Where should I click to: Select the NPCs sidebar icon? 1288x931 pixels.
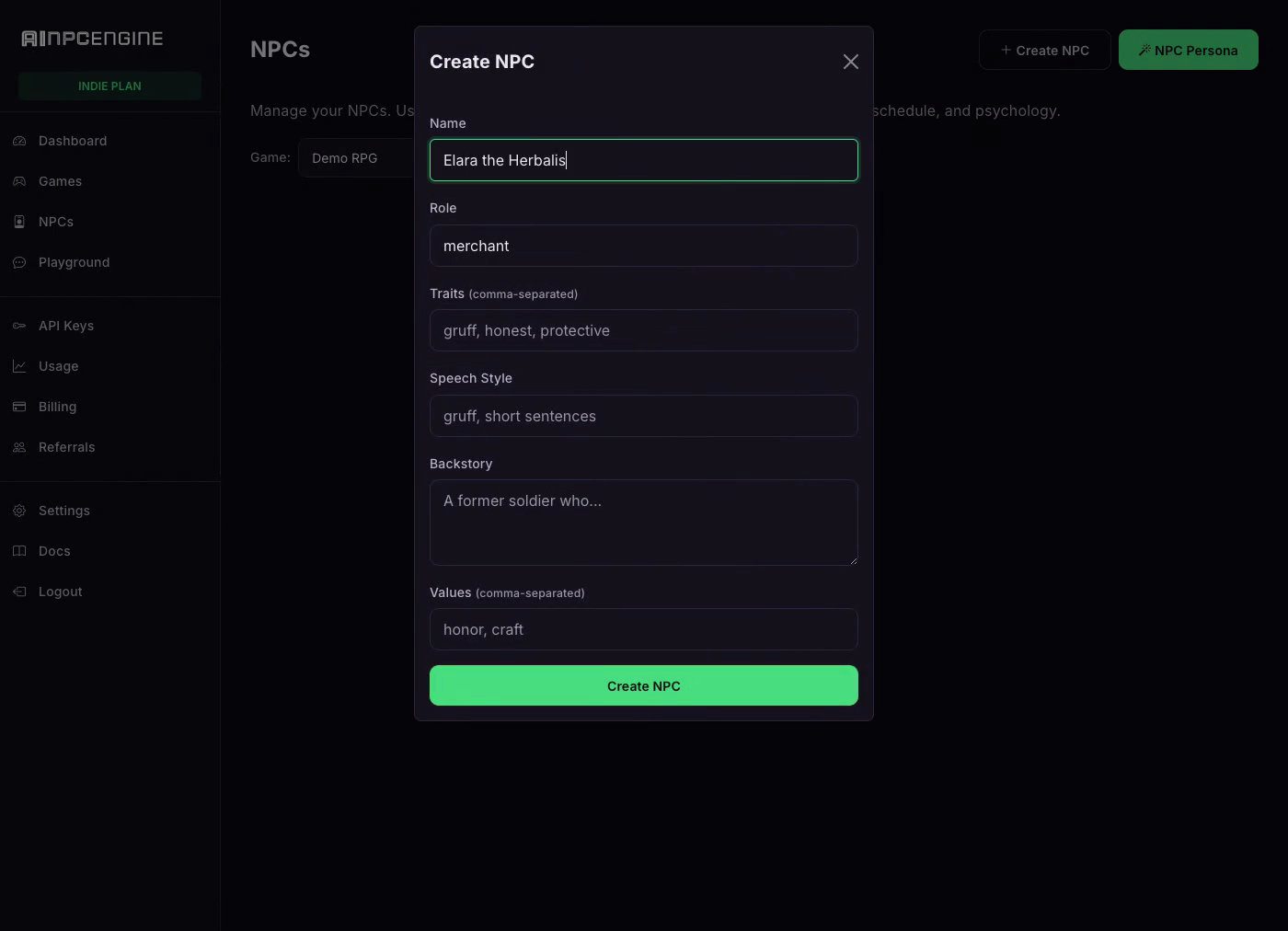tap(19, 222)
